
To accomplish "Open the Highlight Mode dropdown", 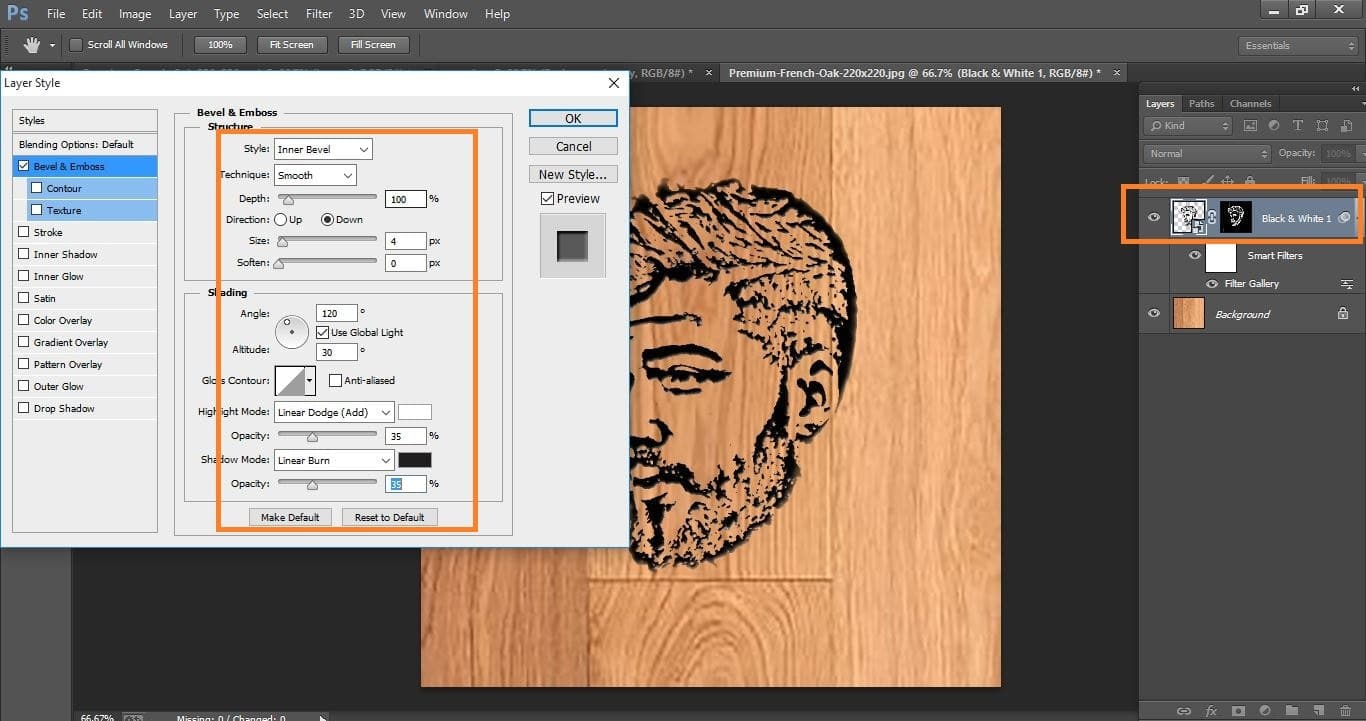I will point(333,412).
